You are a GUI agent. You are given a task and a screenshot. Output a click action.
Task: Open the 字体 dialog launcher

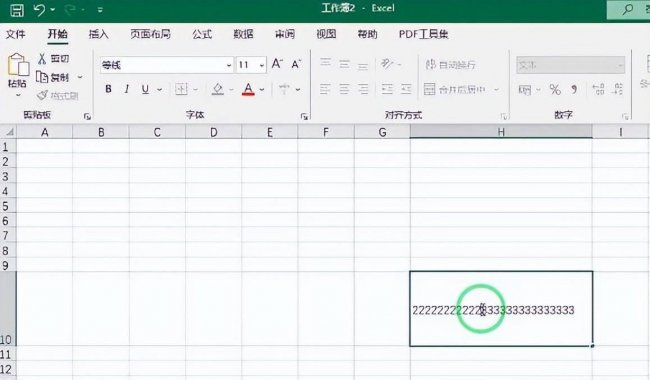click(304, 117)
